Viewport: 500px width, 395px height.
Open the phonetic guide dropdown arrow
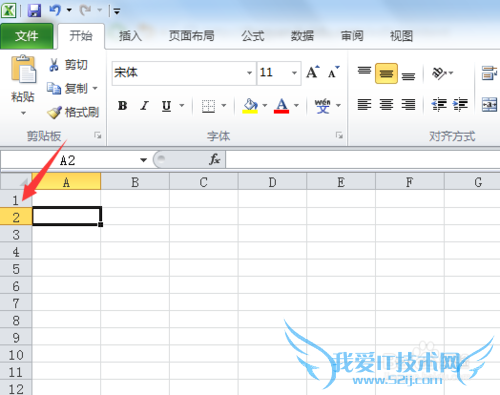coord(338,106)
